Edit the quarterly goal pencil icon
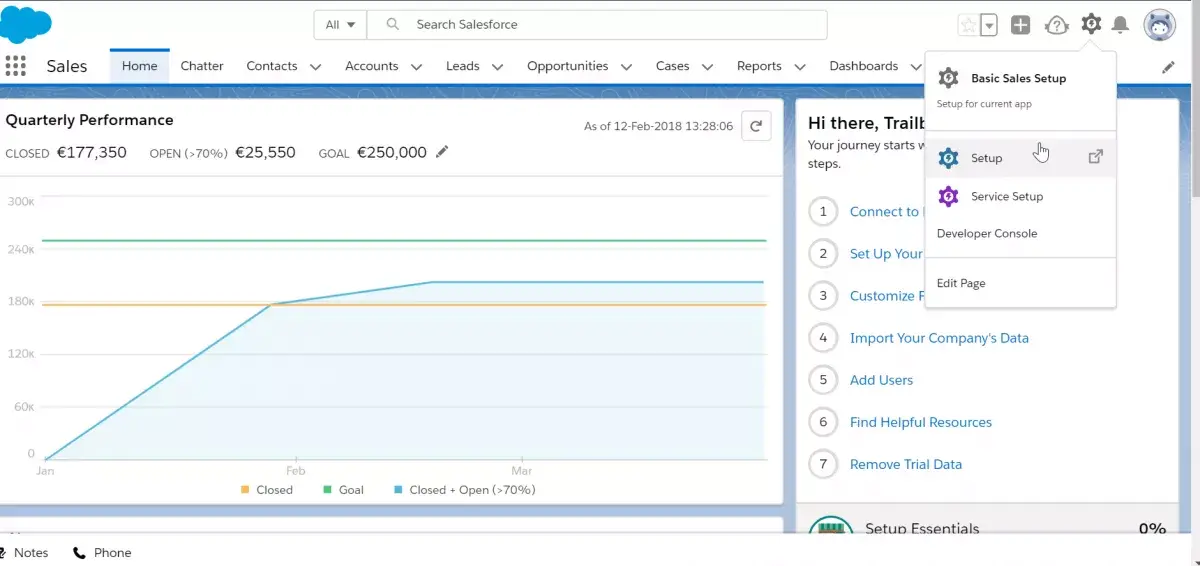 [x=442, y=152]
